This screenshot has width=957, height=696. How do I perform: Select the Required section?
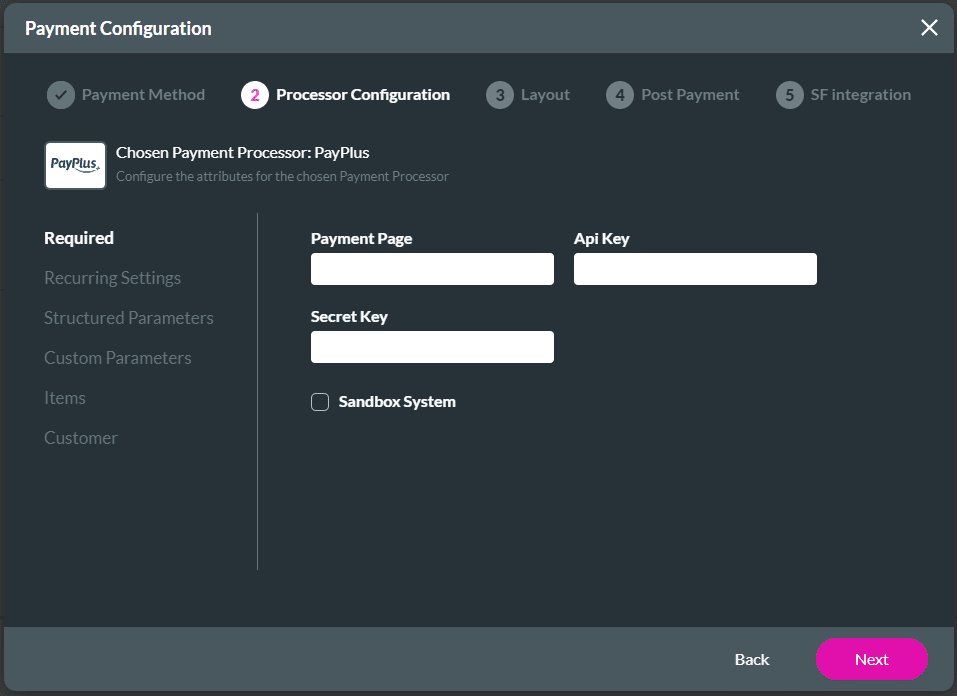click(79, 238)
